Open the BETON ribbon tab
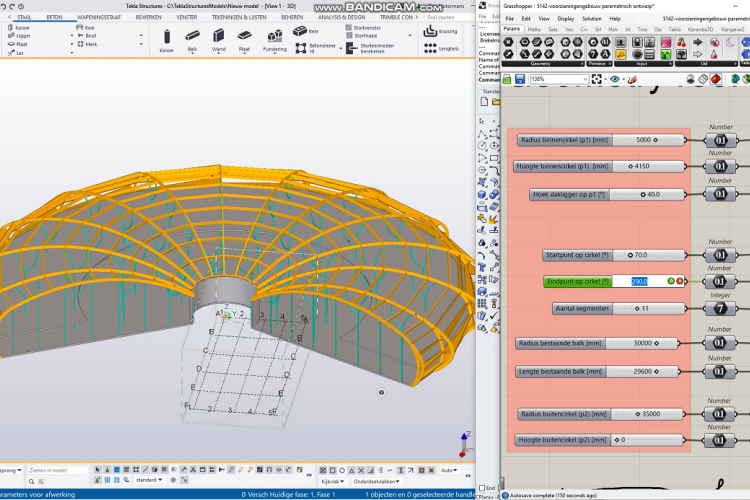This screenshot has width=750, height=500. (54, 17)
